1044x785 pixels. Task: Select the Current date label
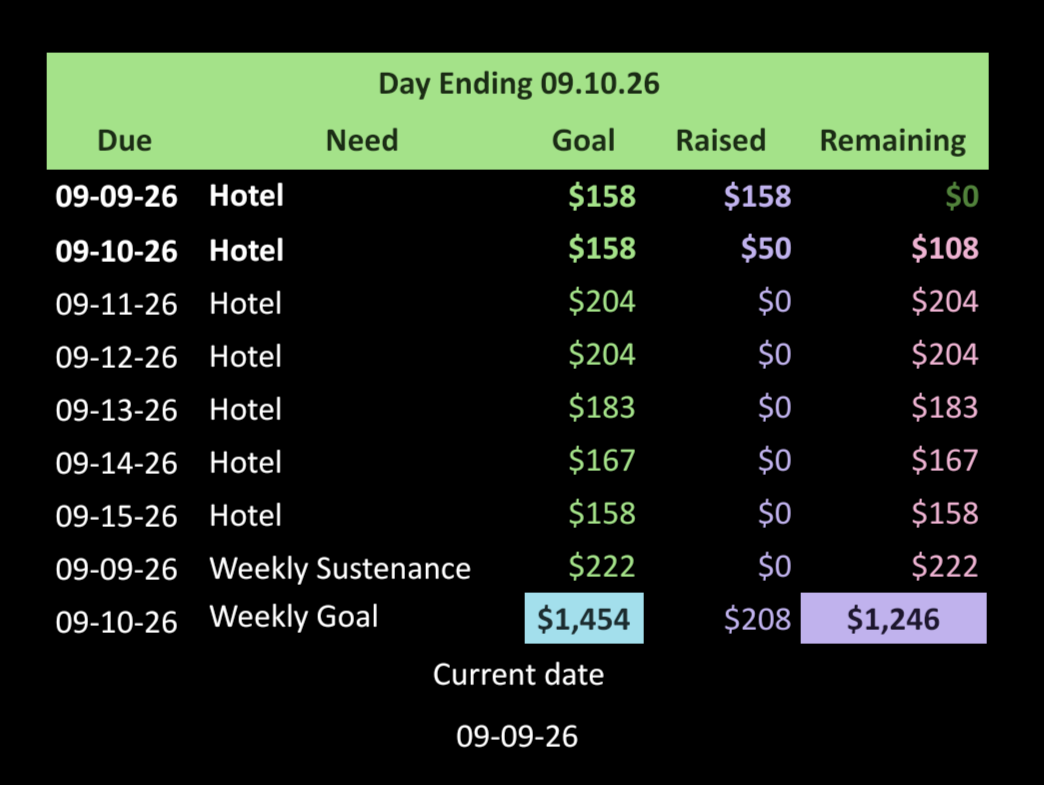click(519, 674)
